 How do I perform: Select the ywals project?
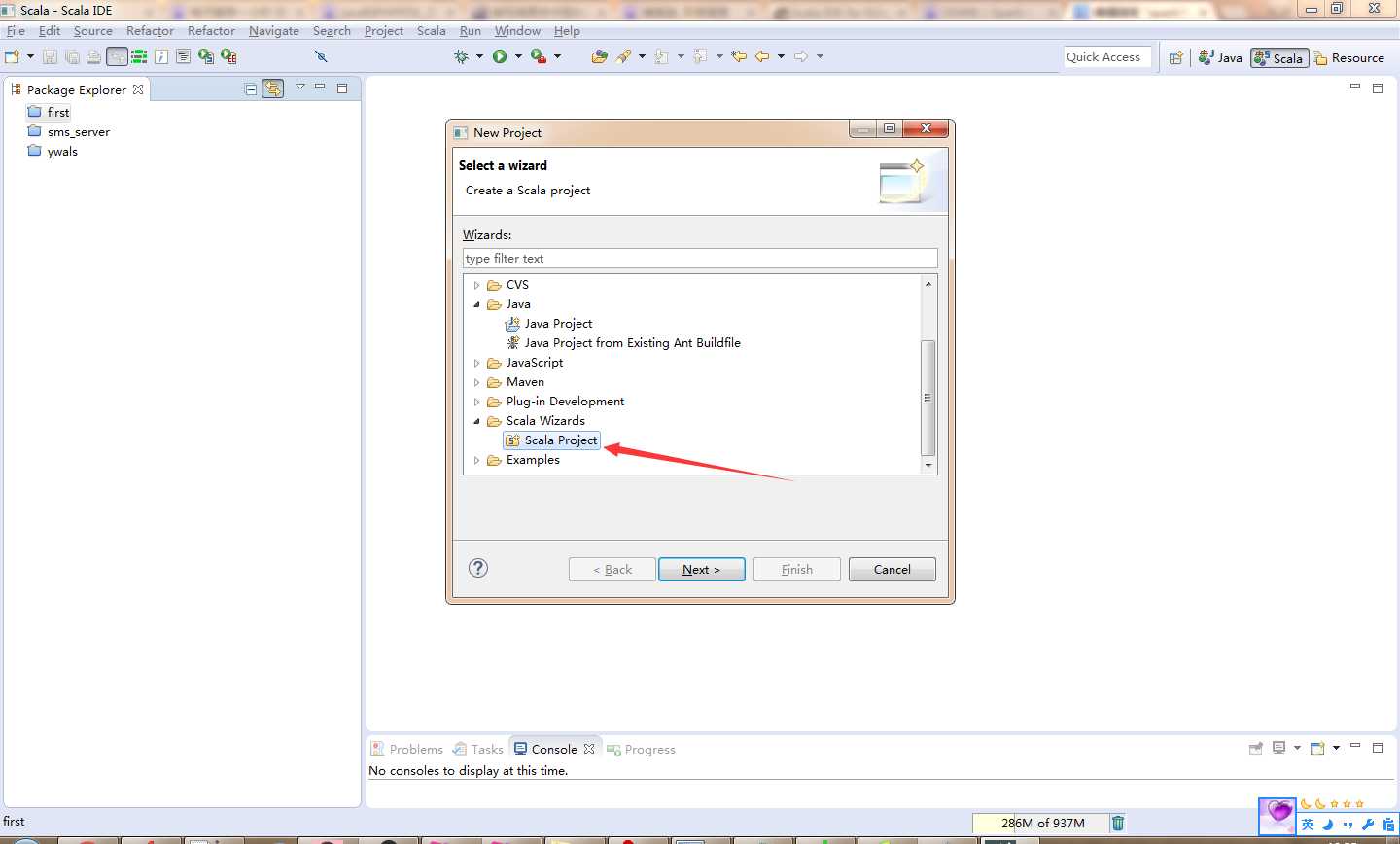pyautogui.click(x=52, y=152)
